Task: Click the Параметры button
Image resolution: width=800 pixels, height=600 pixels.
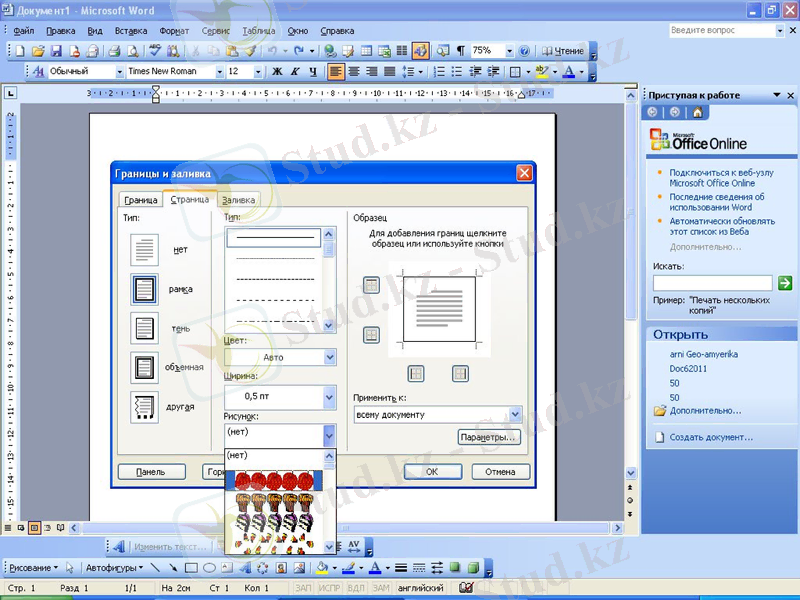Action: 490,437
